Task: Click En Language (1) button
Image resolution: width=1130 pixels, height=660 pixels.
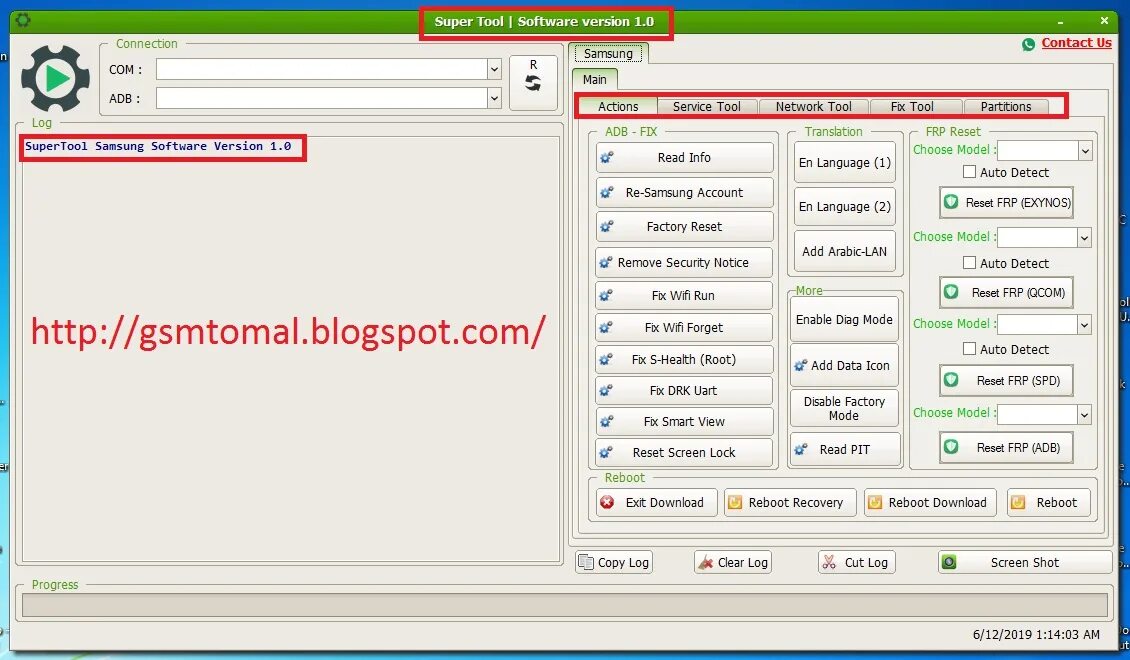Action: pos(845,162)
